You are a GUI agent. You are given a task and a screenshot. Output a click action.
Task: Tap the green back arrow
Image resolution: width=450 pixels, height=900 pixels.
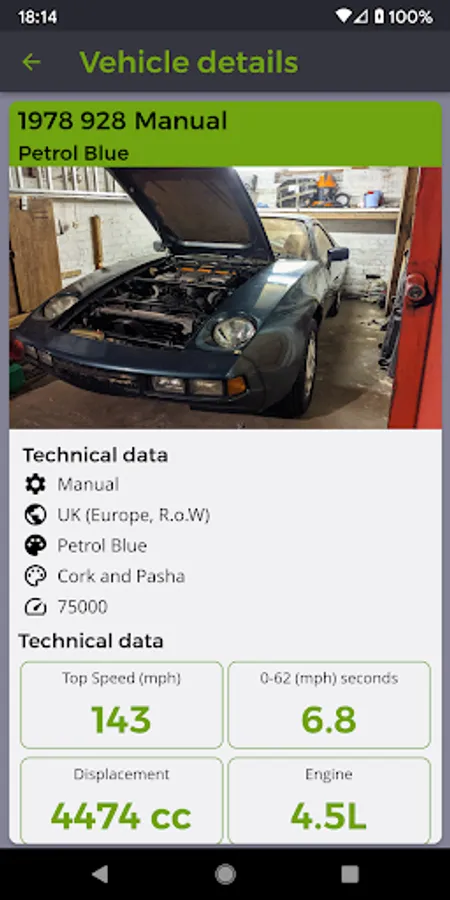tap(31, 62)
